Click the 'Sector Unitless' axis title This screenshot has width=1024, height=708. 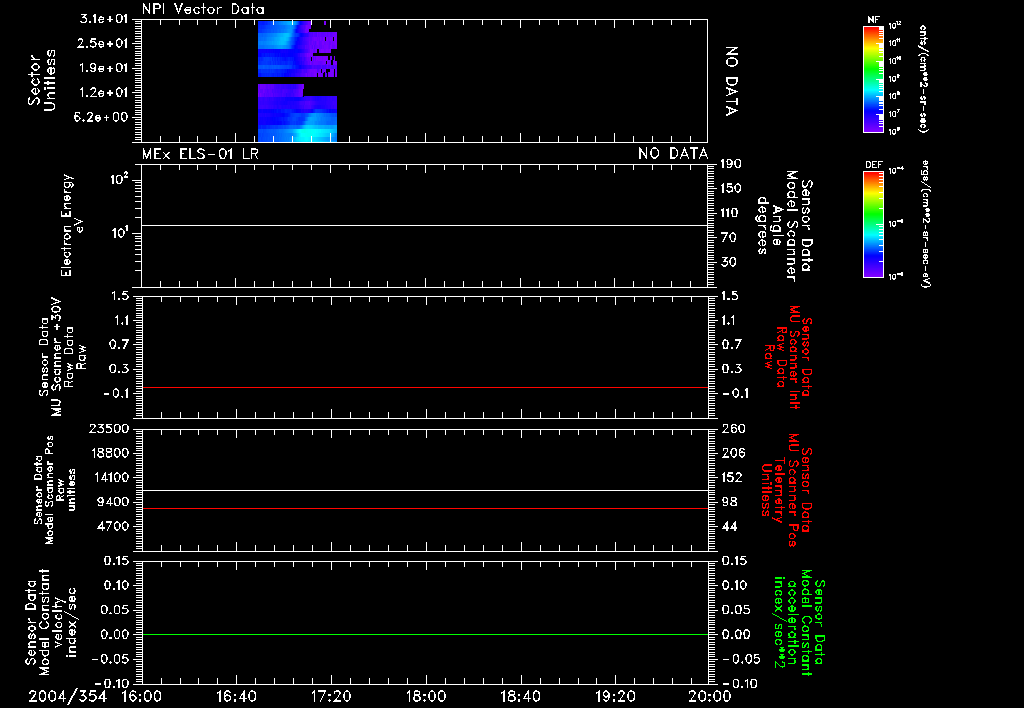[x=42, y=80]
